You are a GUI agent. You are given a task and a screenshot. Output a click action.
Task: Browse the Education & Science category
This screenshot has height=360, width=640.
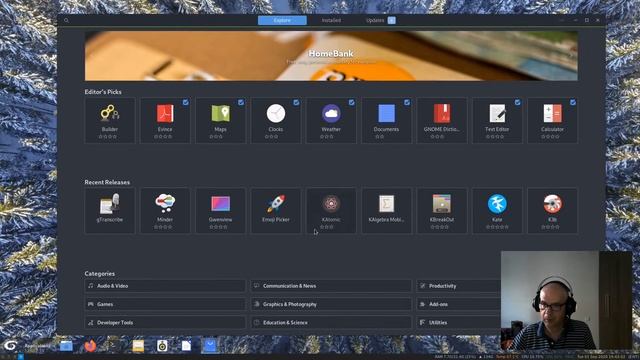[x=331, y=322]
